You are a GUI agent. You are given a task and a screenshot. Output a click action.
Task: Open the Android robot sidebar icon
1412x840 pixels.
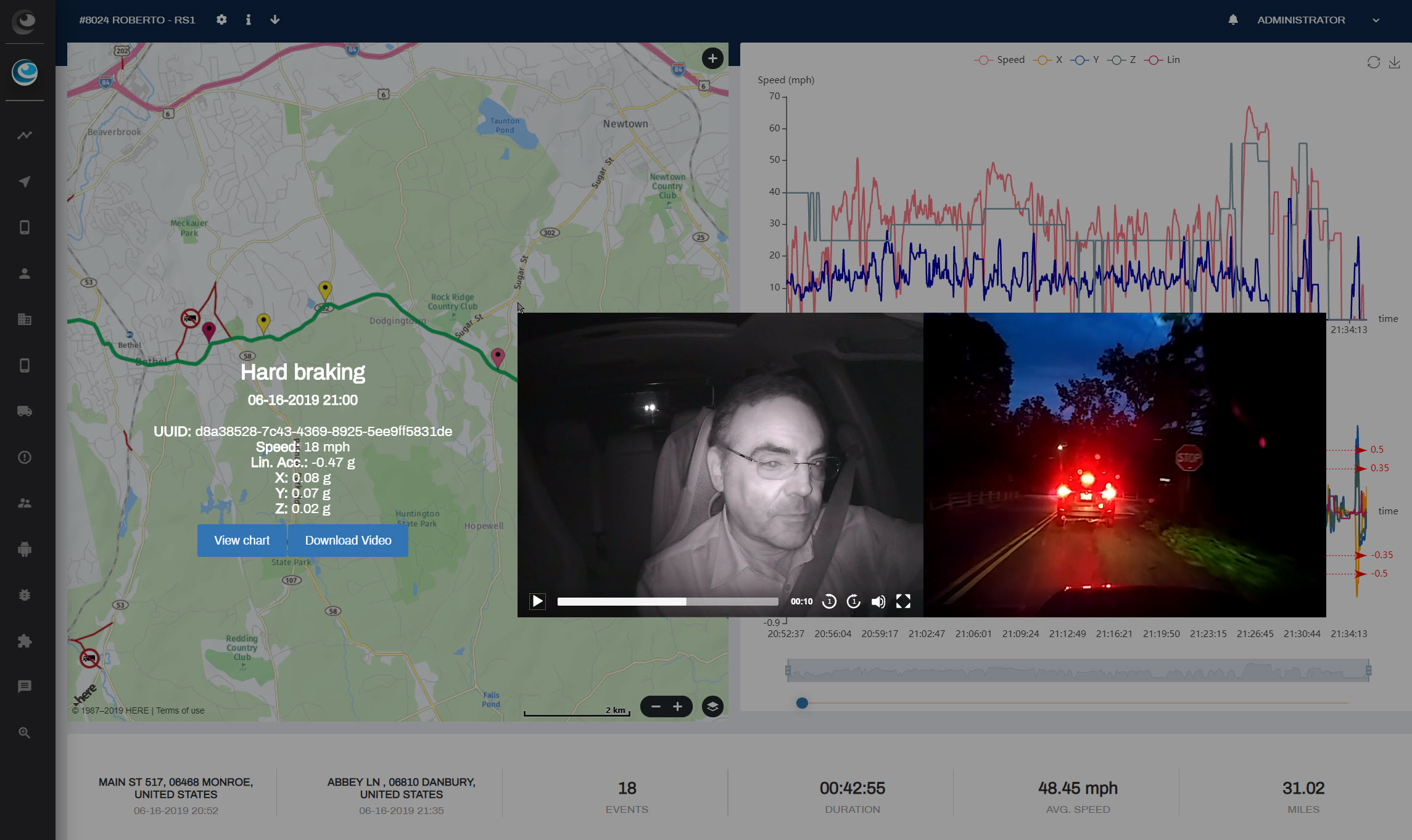pos(25,549)
